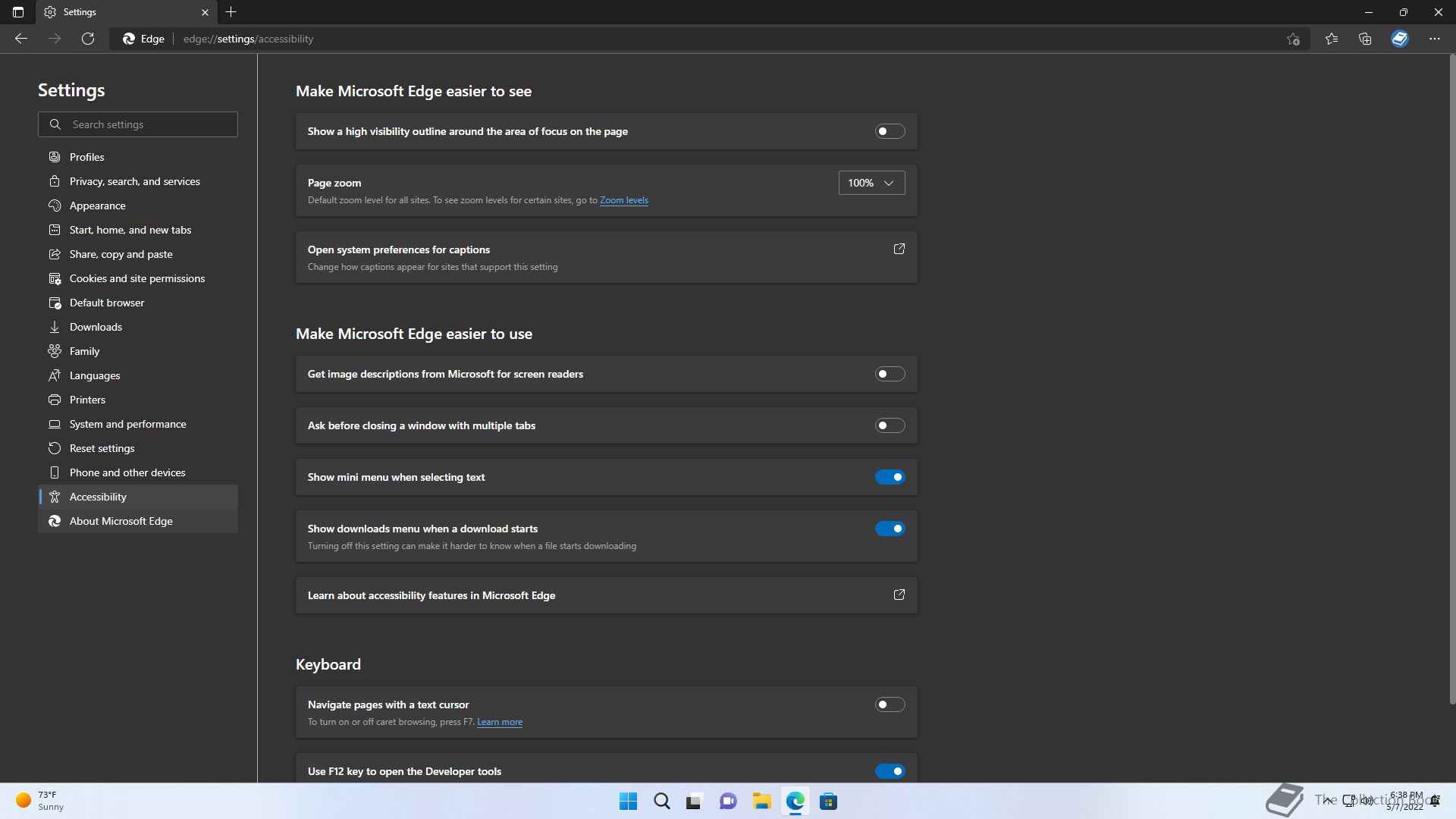Open the Page zoom 100% dropdown
1456x819 pixels.
pos(871,183)
